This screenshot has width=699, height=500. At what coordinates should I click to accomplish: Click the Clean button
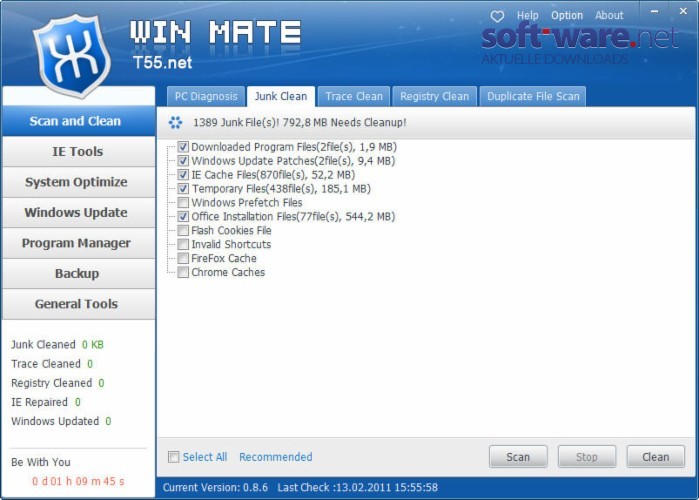click(x=655, y=457)
